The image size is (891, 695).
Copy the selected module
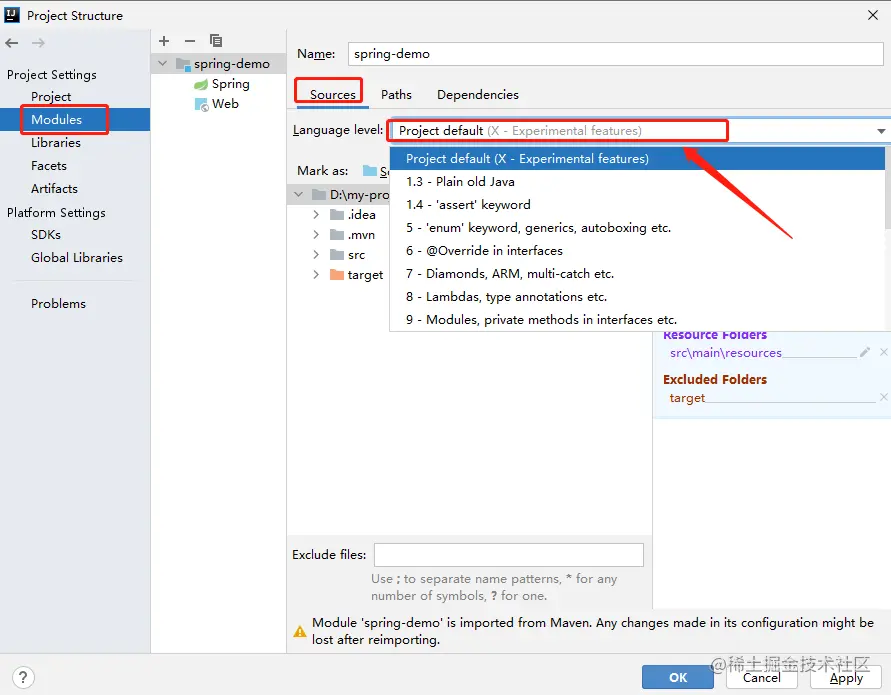(216, 41)
